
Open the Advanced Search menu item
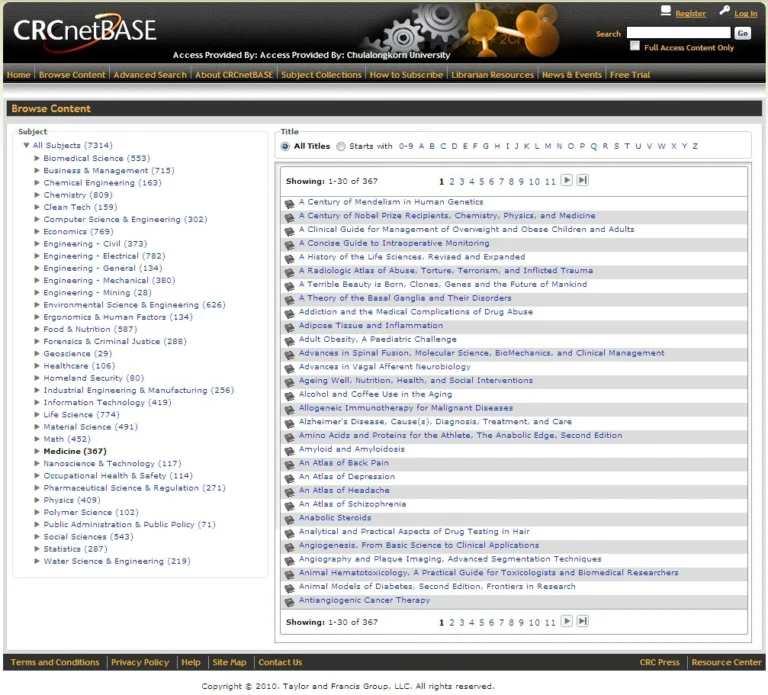pyautogui.click(x=150, y=74)
